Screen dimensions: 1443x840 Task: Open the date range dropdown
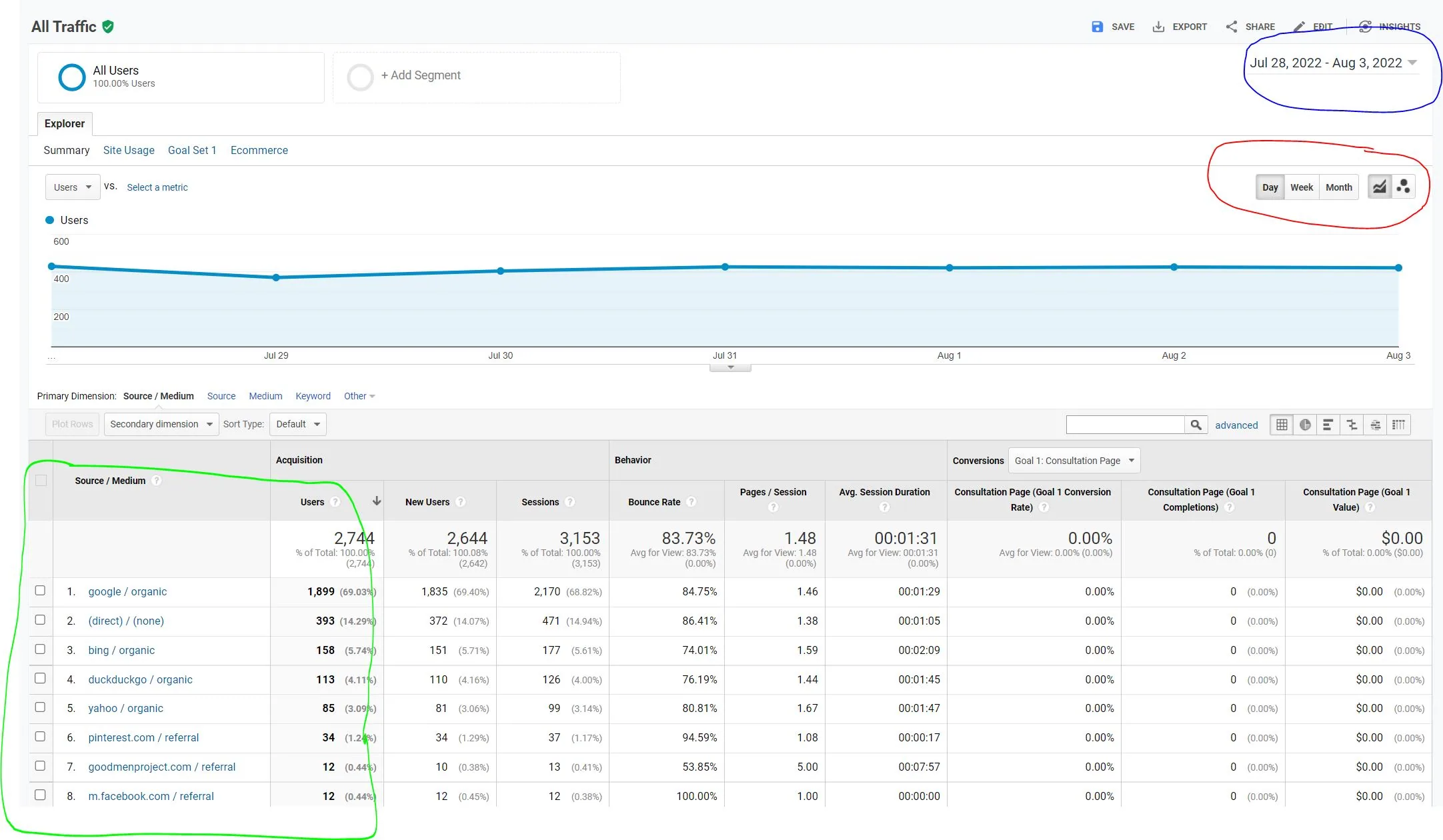1333,63
